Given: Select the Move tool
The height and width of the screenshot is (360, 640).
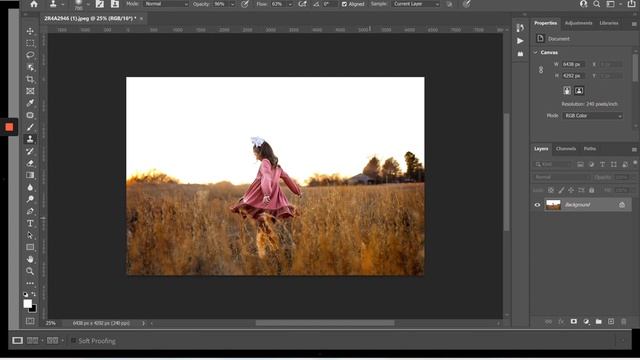Looking at the screenshot, I should point(30,31).
